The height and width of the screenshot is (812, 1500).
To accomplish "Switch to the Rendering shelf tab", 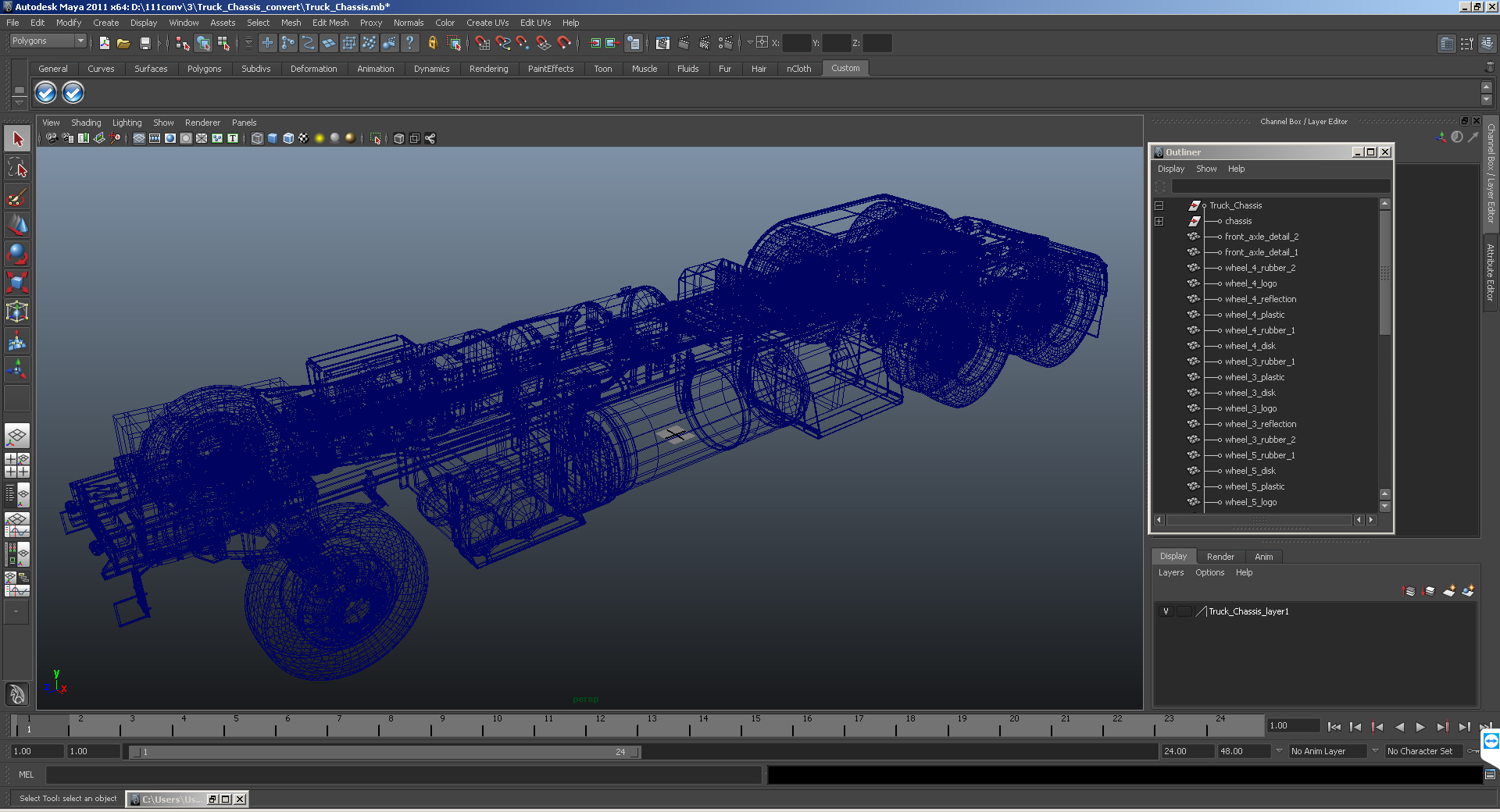I will click(x=488, y=69).
